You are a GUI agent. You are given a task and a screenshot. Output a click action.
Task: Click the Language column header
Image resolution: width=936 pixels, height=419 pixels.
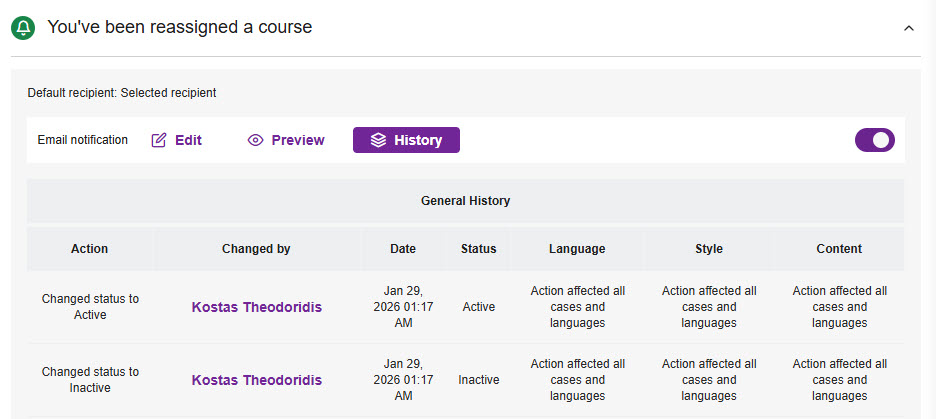pyautogui.click(x=577, y=249)
